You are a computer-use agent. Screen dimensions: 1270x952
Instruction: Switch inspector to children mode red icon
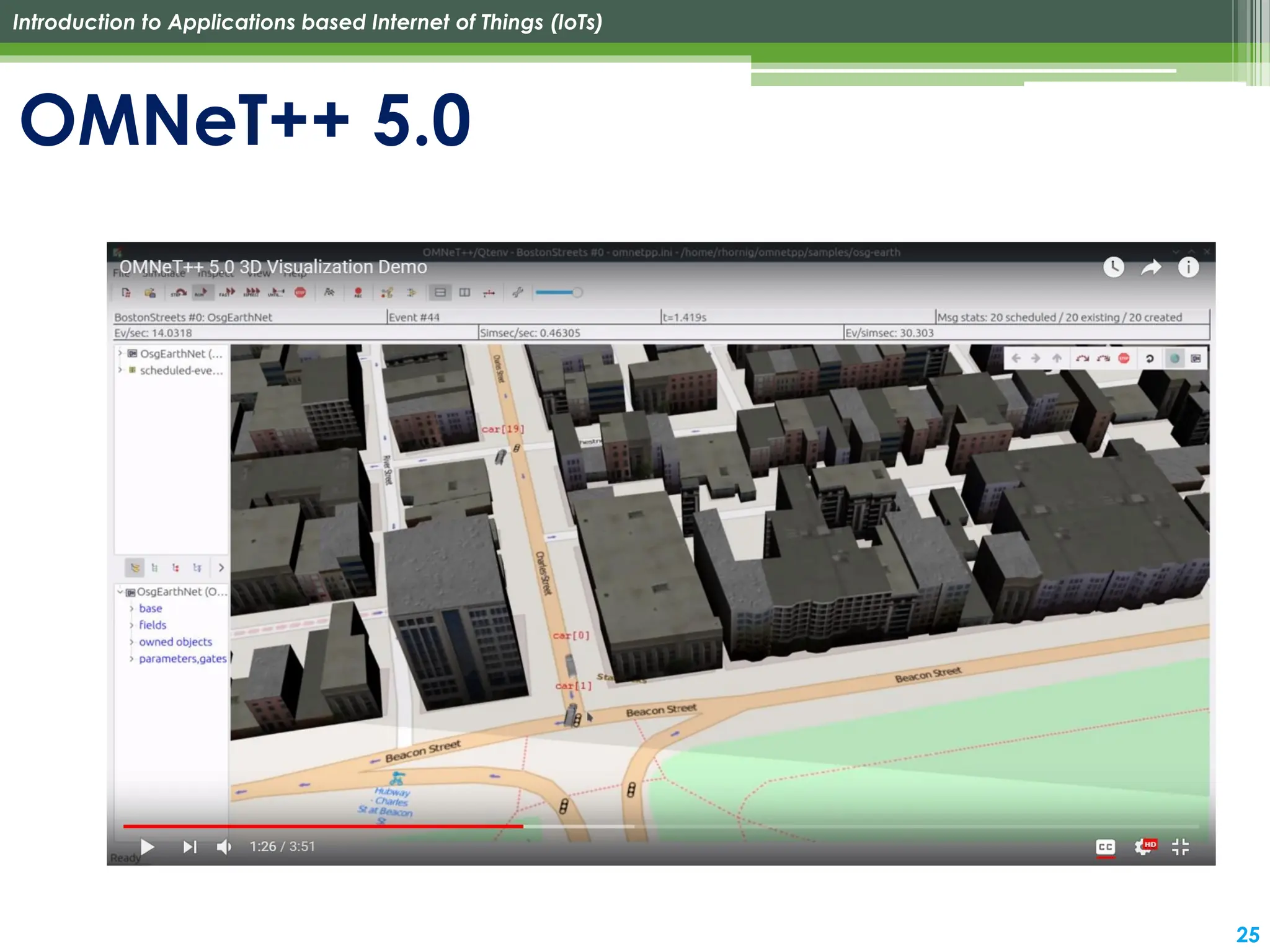click(x=175, y=567)
